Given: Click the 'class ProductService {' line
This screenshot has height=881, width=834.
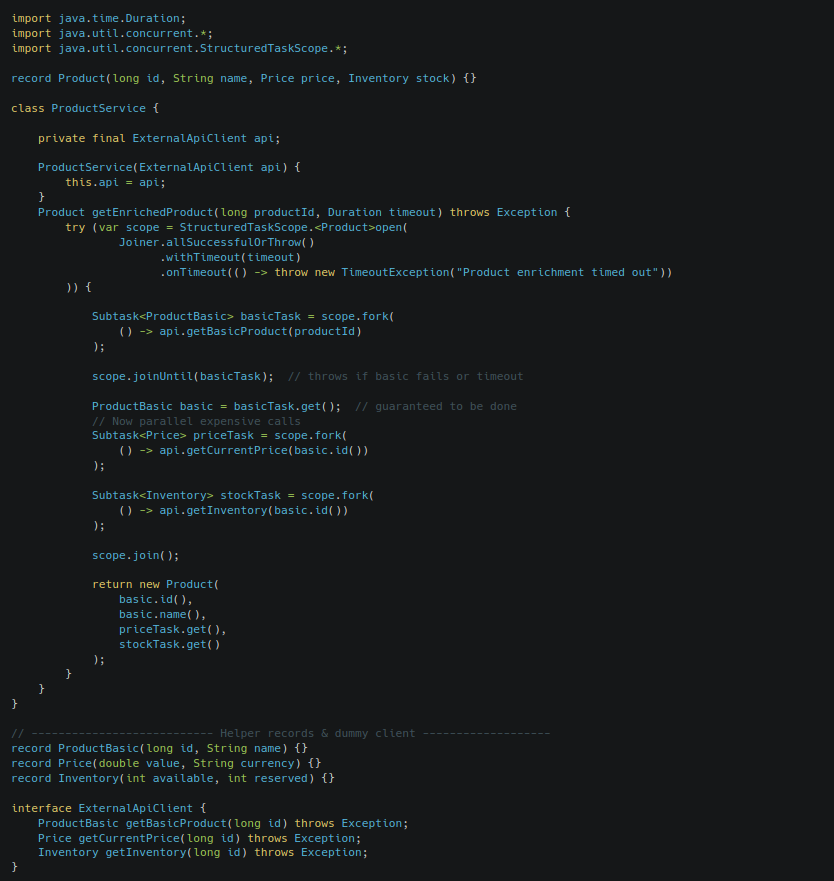Looking at the screenshot, I should point(85,108).
